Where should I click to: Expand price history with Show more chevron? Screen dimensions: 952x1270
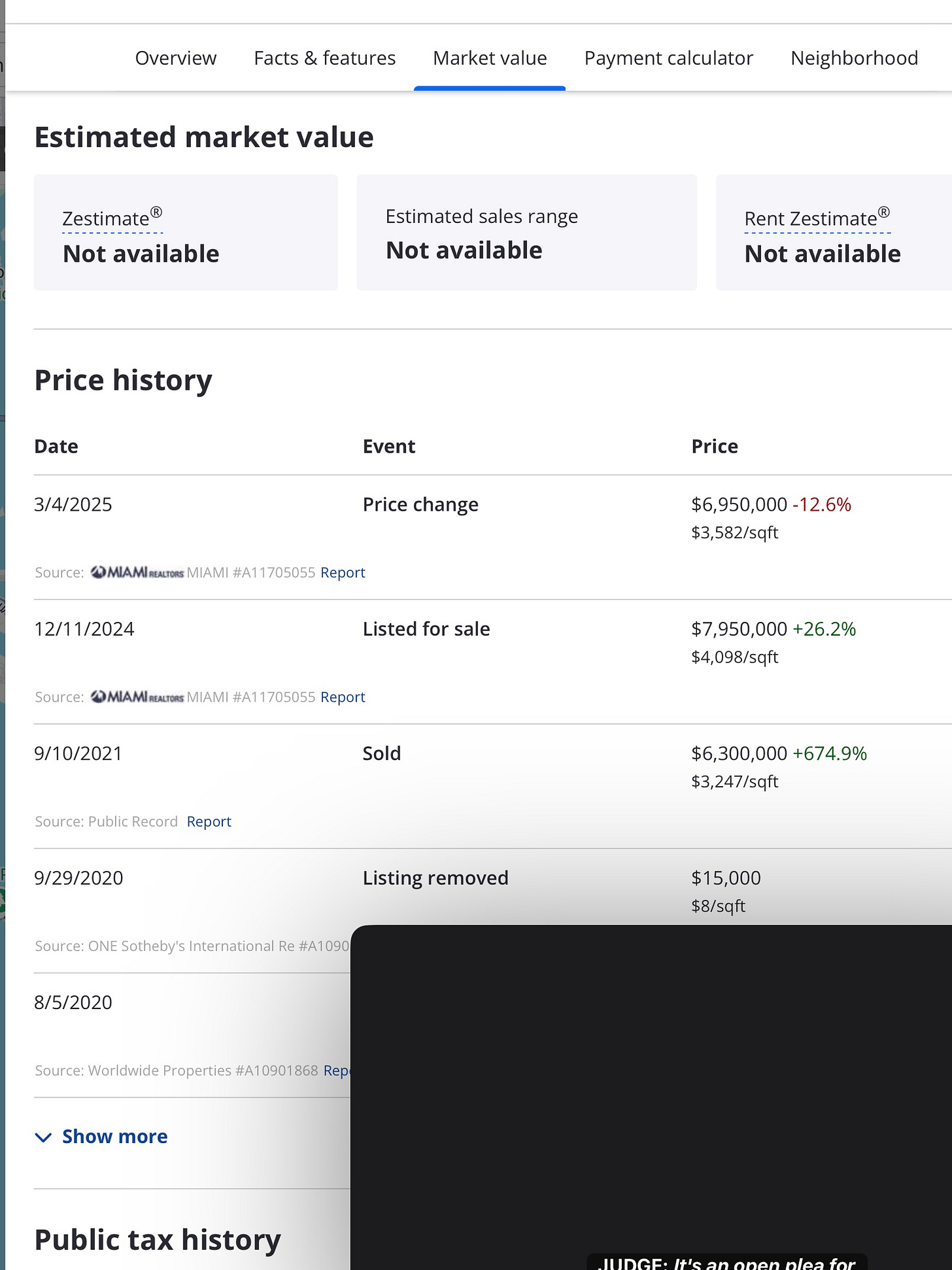pos(43,1137)
